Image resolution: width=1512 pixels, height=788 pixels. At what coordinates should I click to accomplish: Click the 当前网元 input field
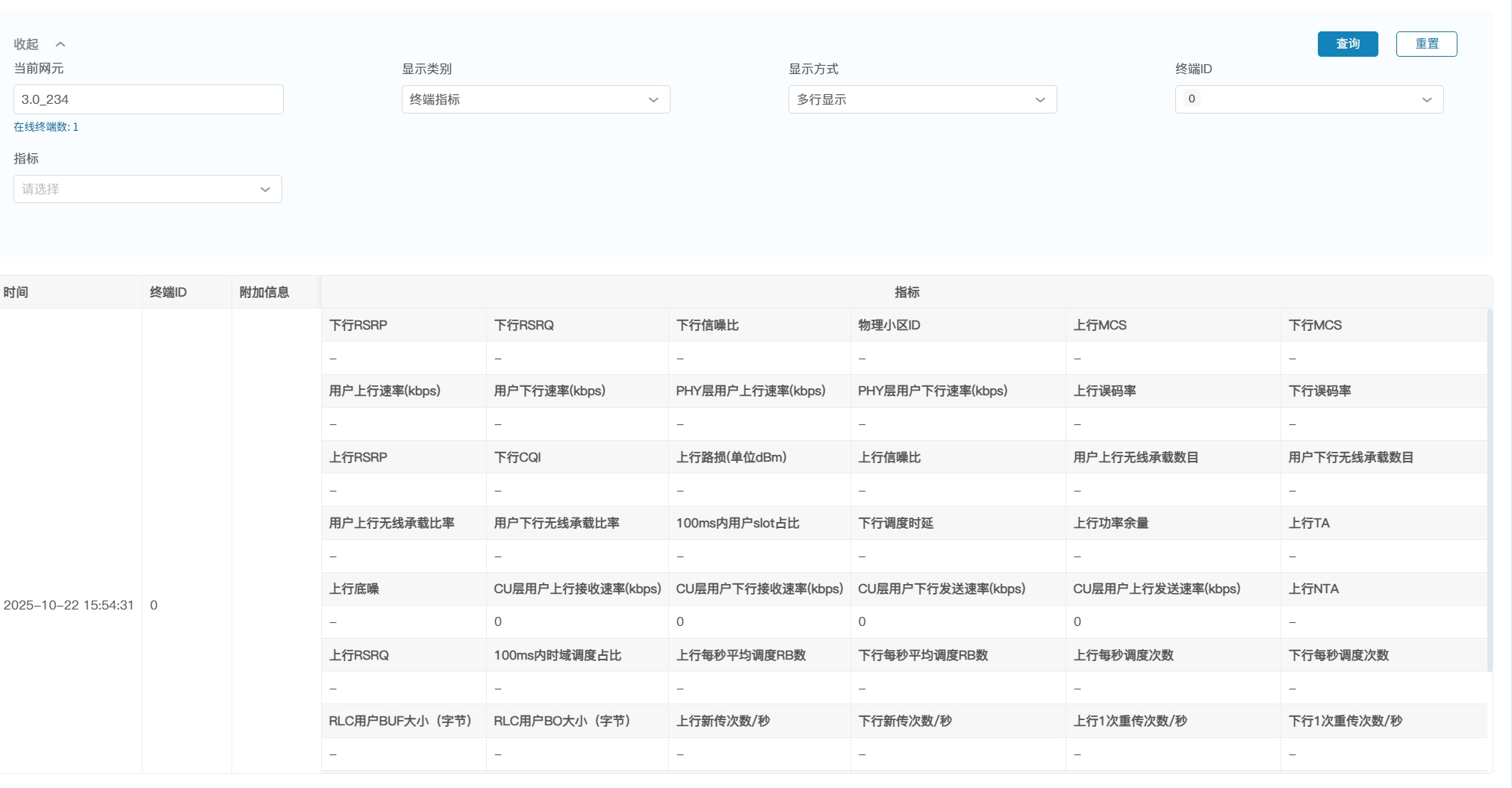tap(148, 99)
